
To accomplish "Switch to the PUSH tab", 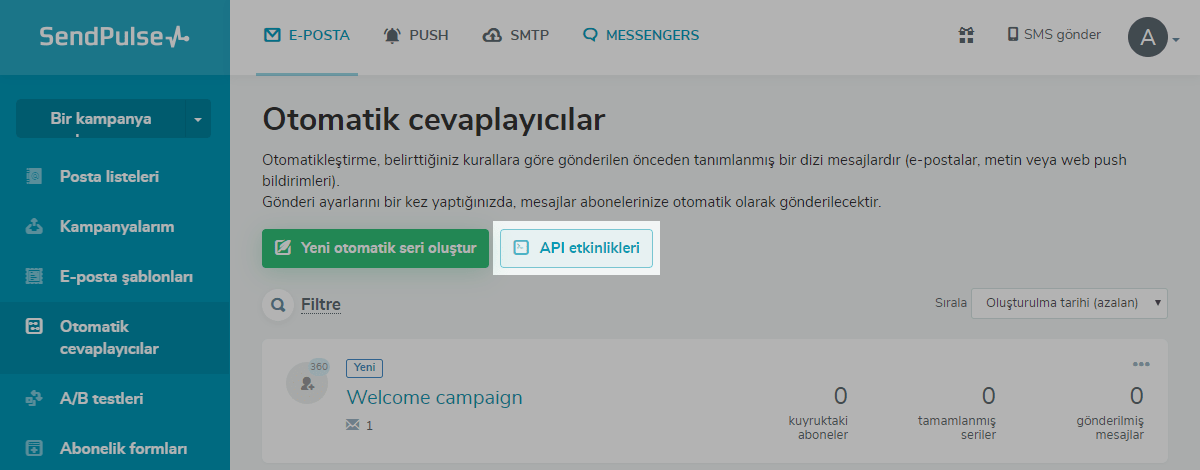I will [416, 35].
